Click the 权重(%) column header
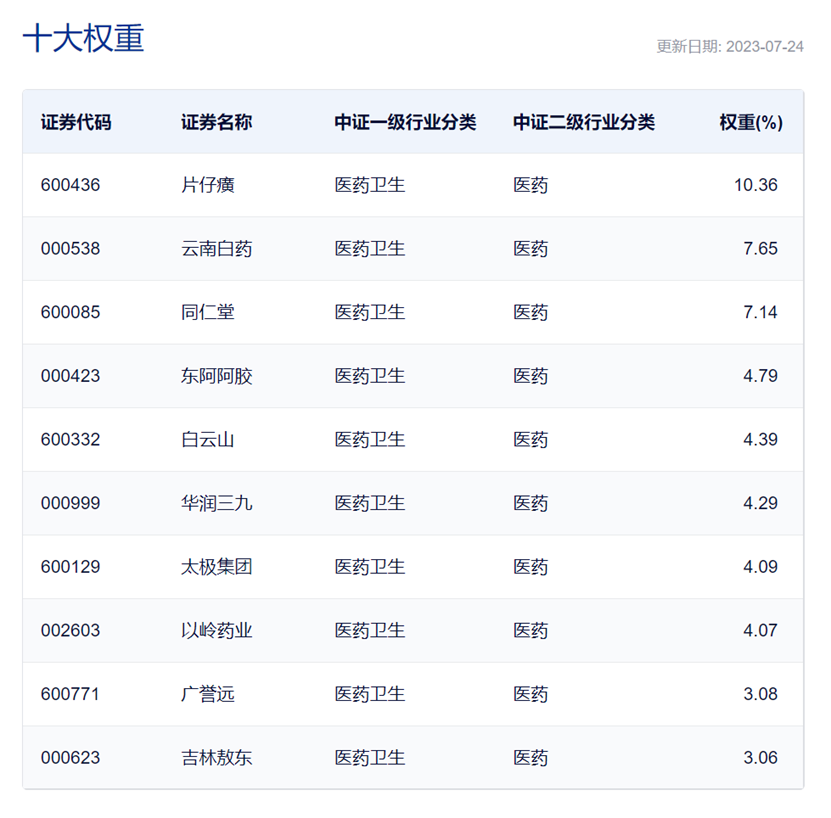Viewport: 831px width, 818px height. [751, 122]
